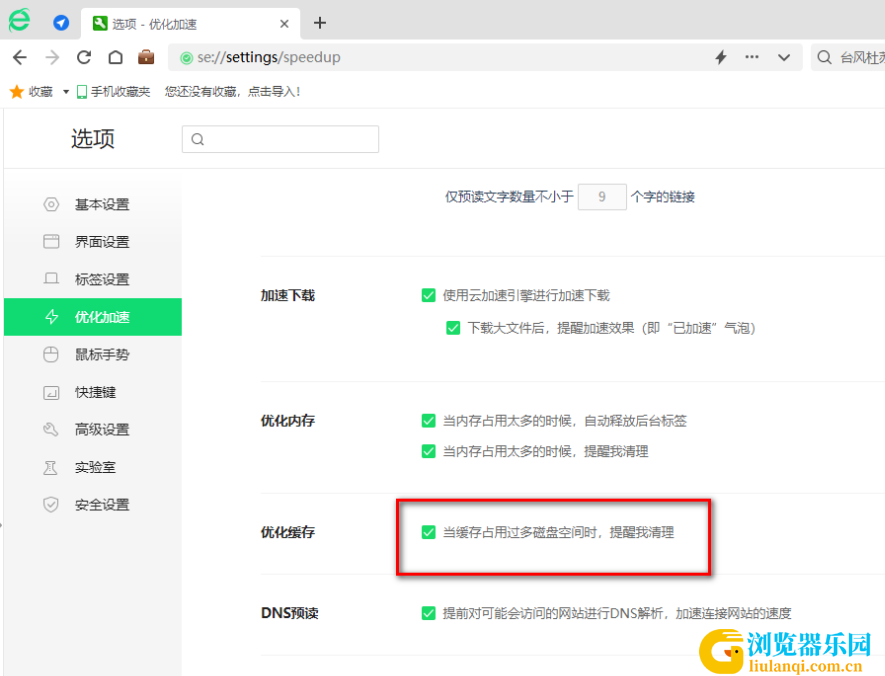Click the 优化缓存 section label

click(288, 532)
